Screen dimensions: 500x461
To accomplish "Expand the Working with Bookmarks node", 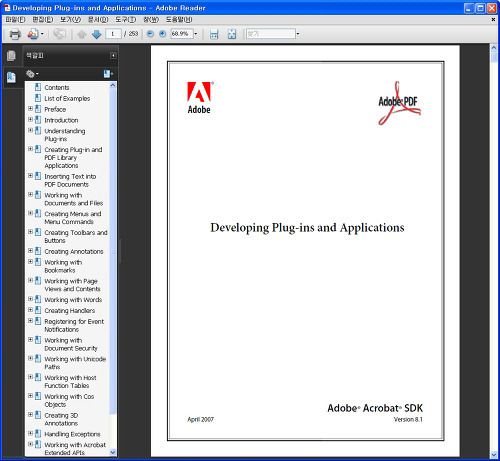I will (30, 262).
